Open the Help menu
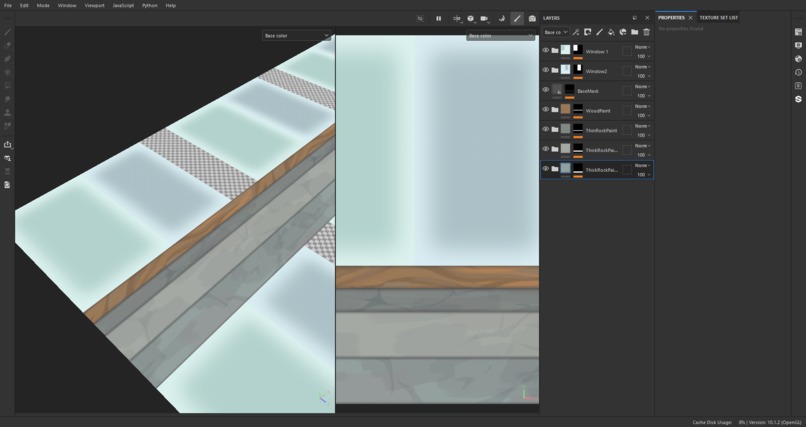The width and height of the screenshot is (806, 427). point(171,5)
